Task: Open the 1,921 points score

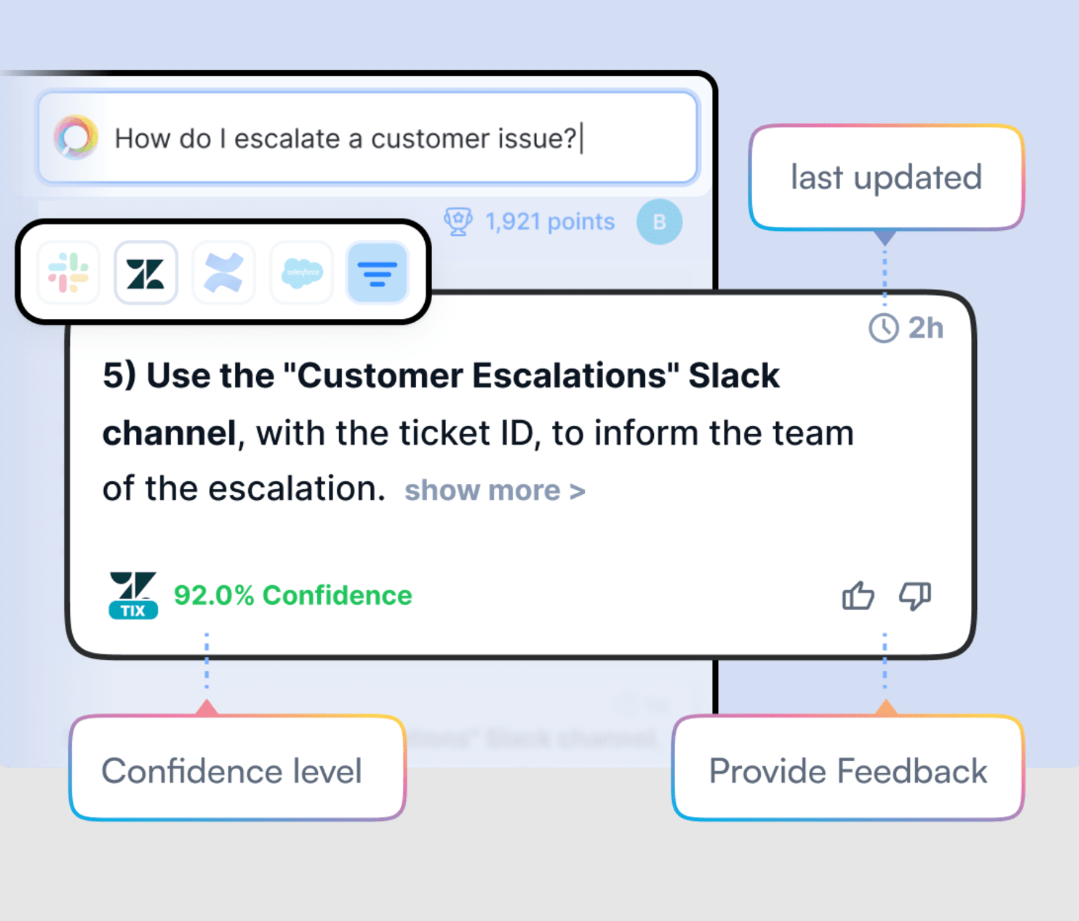Action: click(x=550, y=221)
